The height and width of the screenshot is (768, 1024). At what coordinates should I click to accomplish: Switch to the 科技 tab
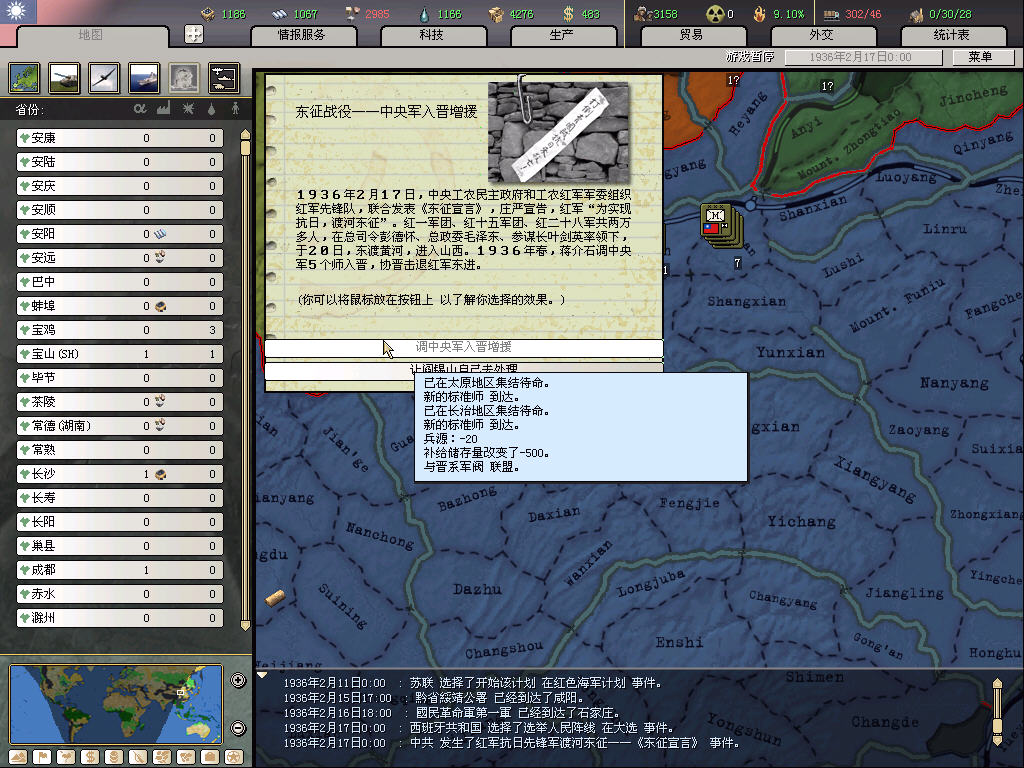pyautogui.click(x=431, y=35)
